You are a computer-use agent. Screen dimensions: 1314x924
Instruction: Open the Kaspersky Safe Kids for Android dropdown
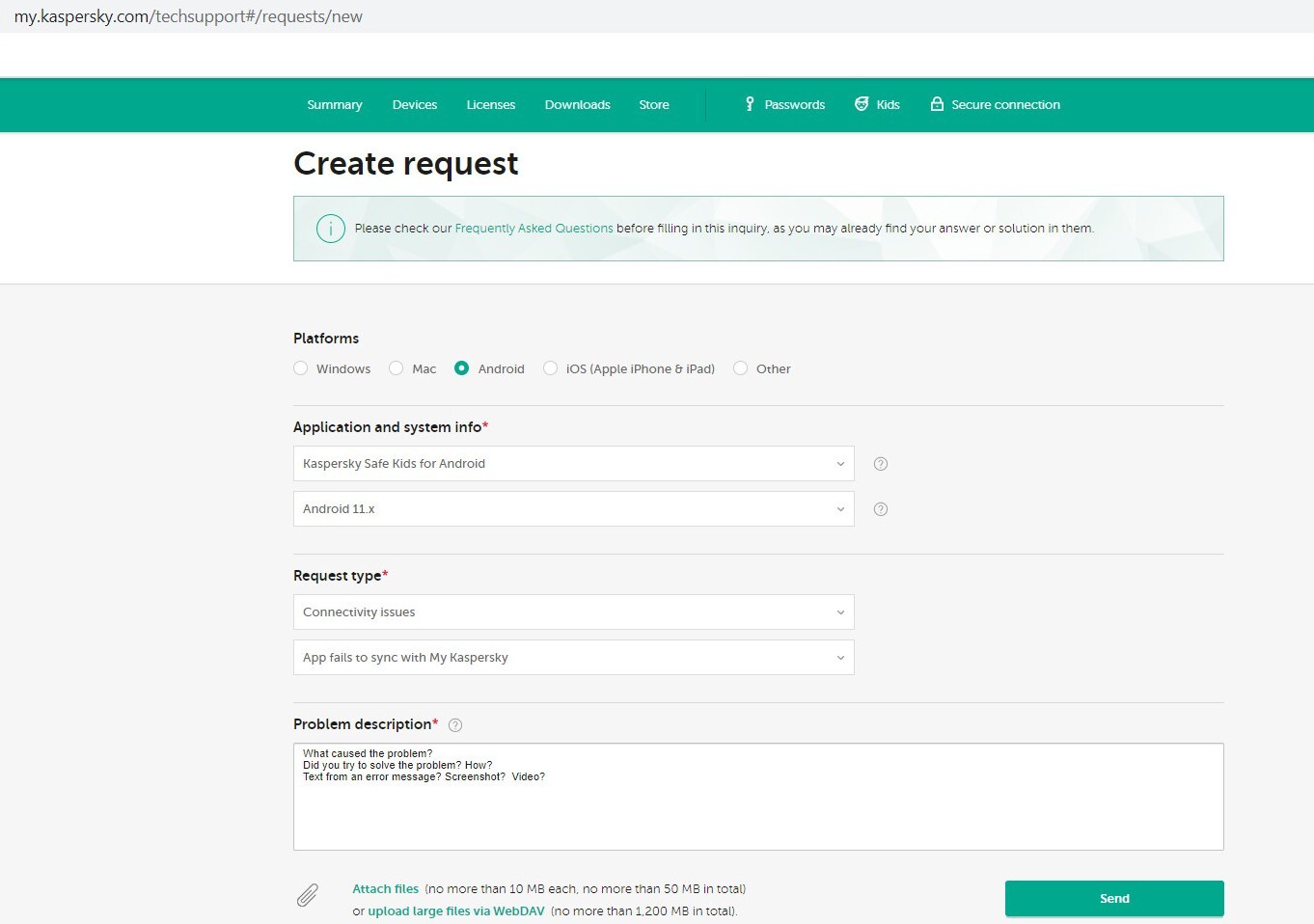(574, 464)
